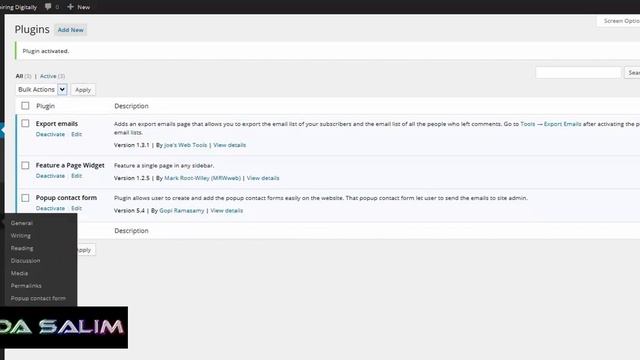Edit the Popup contact form plugin
640x360 pixels.
click(x=77, y=209)
